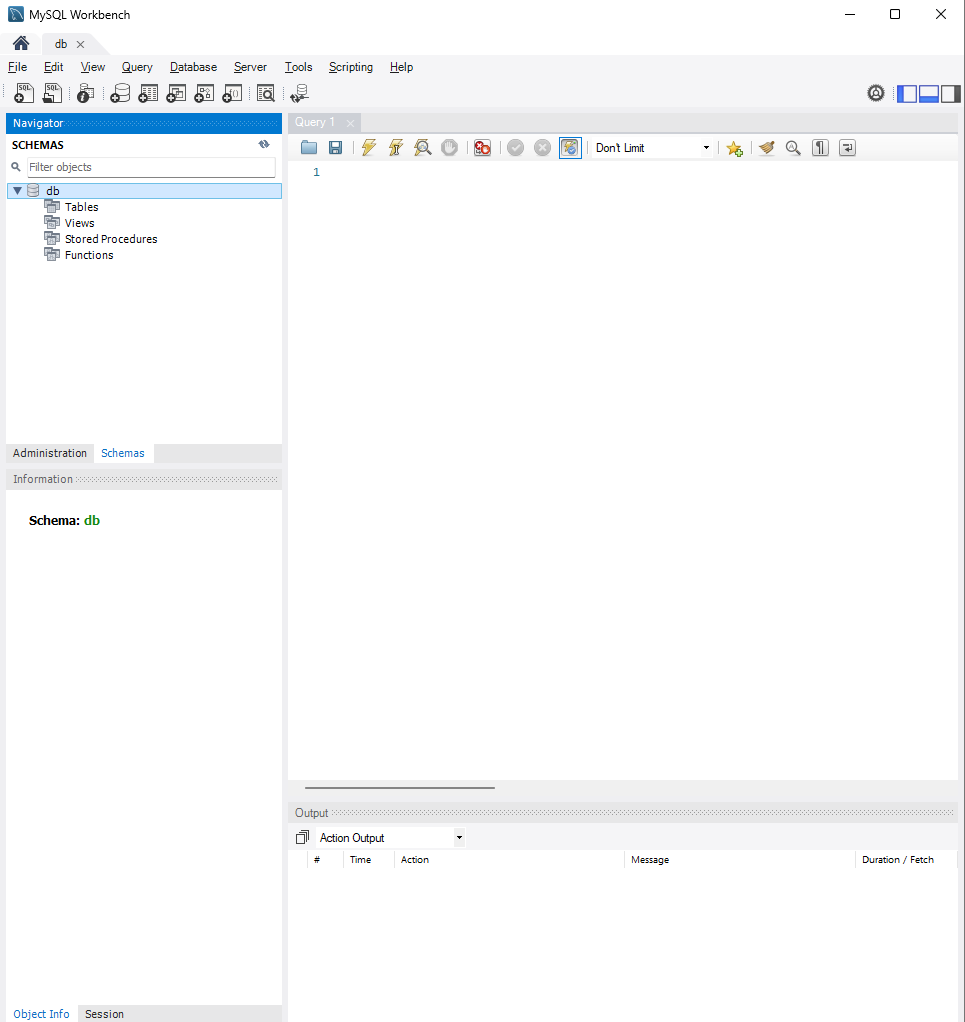The image size is (965, 1022).
Task: Run EXPLAIN on the current statement
Action: [x=423, y=148]
